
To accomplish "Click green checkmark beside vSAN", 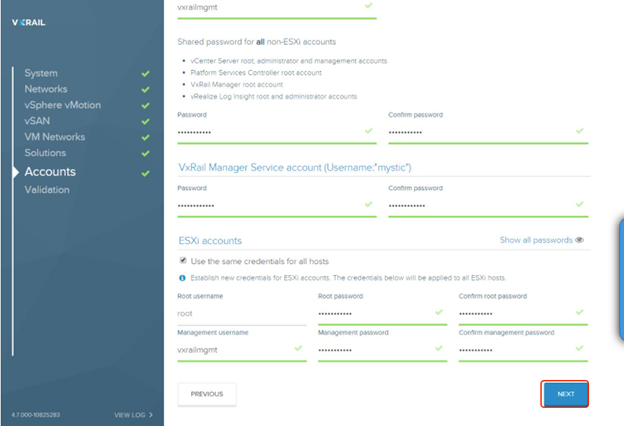I will (x=146, y=121).
